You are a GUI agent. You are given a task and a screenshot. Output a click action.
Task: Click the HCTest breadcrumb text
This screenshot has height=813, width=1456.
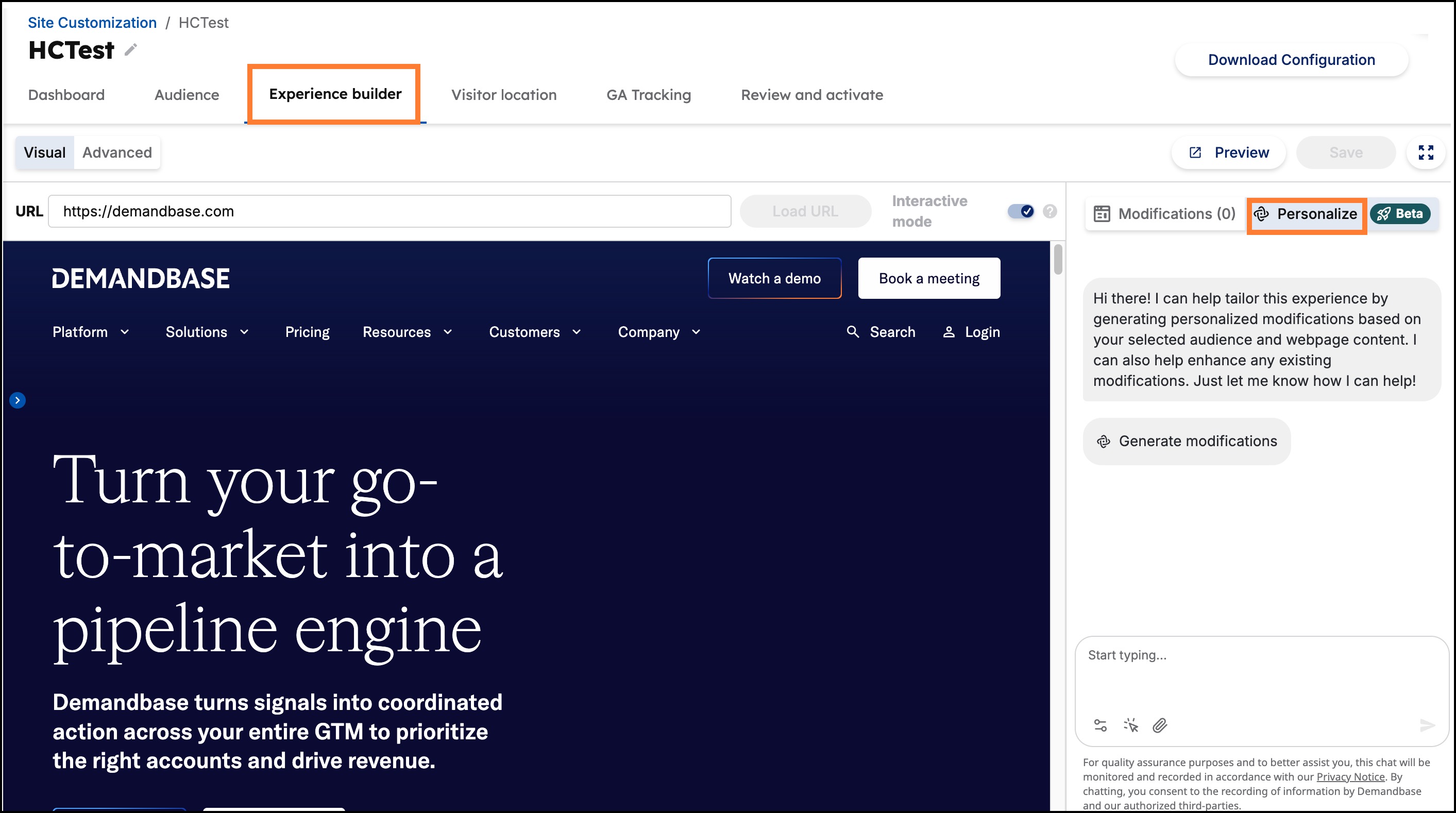(204, 23)
